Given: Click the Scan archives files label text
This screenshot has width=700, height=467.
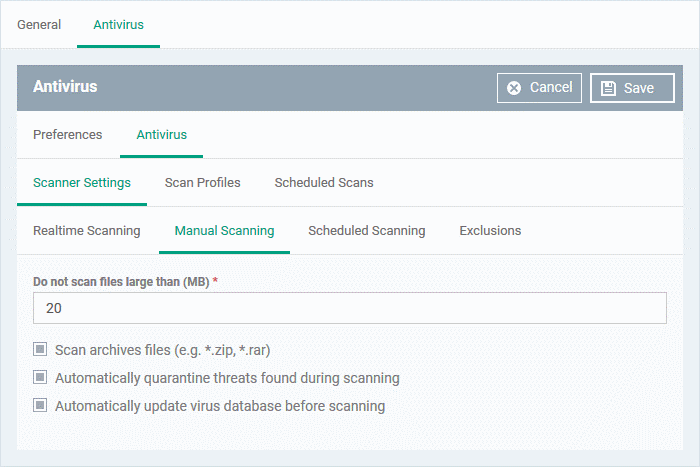Looking at the screenshot, I should pyautogui.click(x=162, y=350).
